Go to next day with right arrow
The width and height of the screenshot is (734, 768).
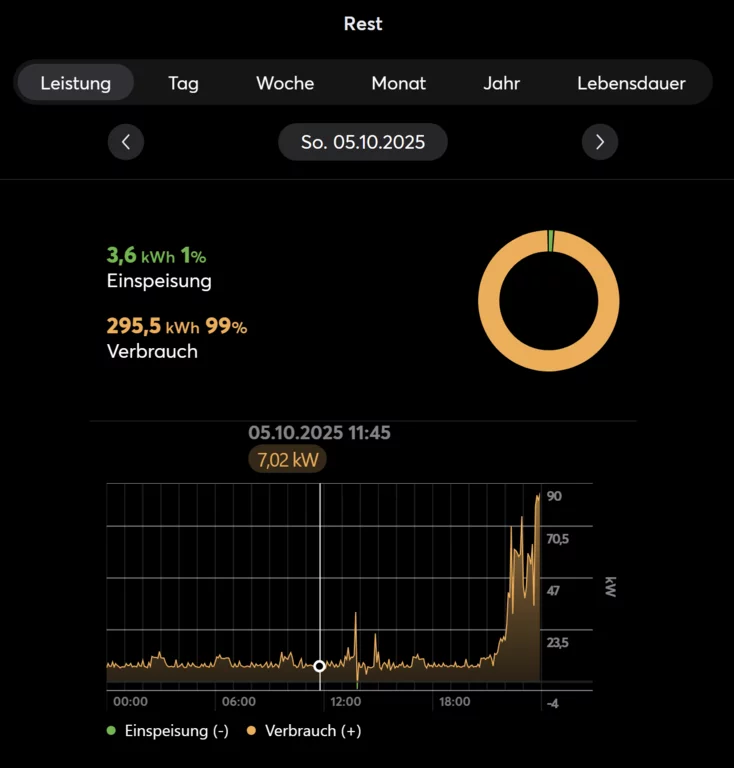(x=600, y=142)
